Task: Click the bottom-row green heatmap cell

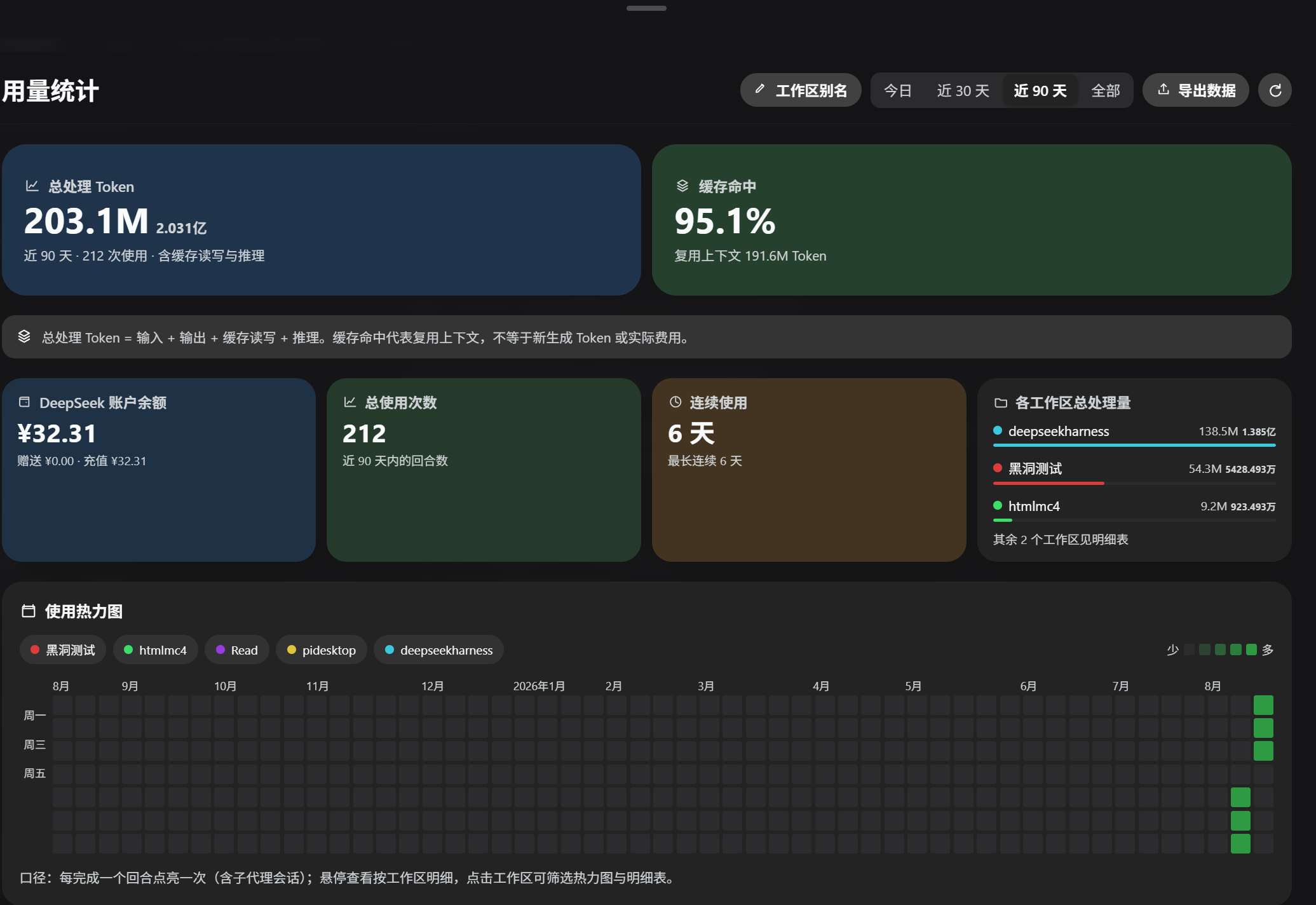Action: point(1240,843)
